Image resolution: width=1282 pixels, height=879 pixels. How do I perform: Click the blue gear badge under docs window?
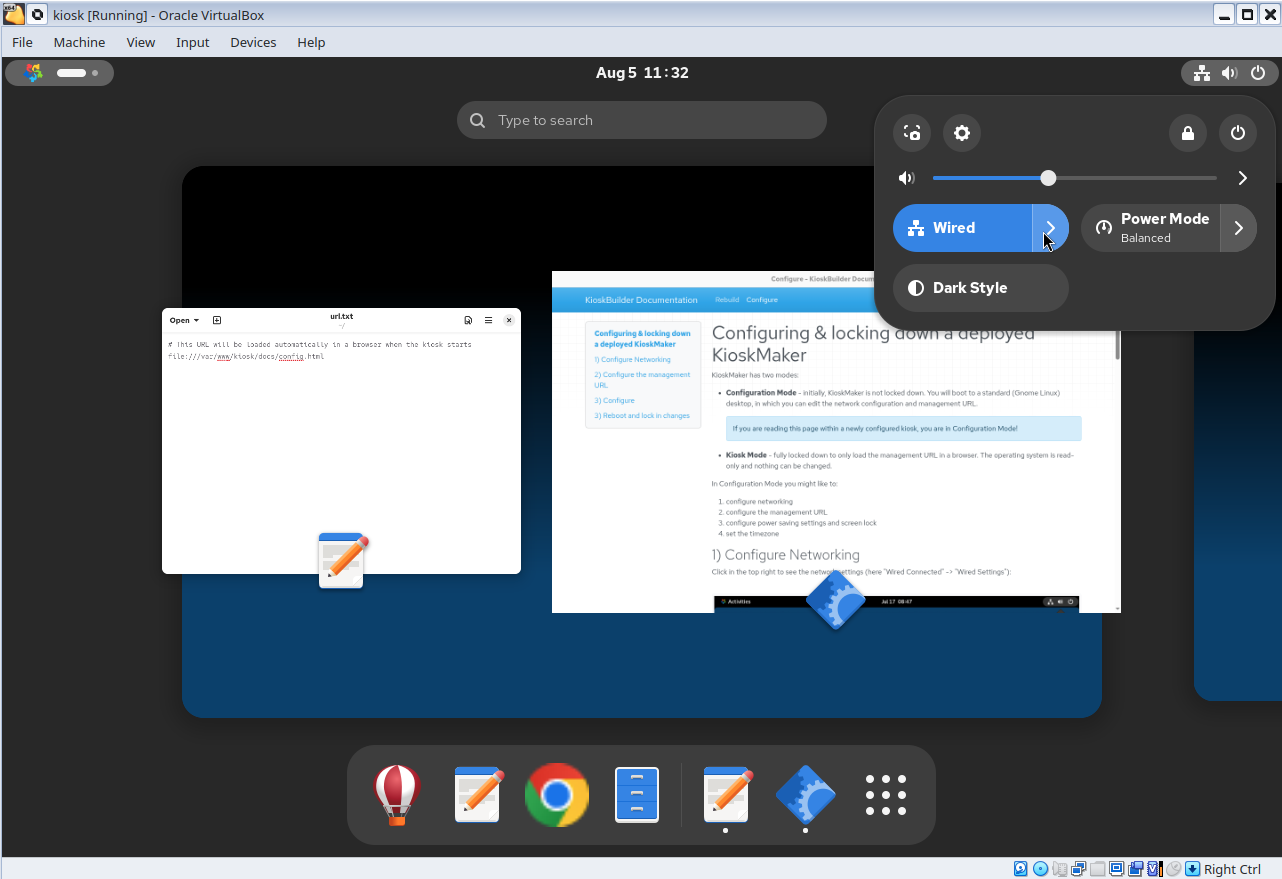point(836,600)
